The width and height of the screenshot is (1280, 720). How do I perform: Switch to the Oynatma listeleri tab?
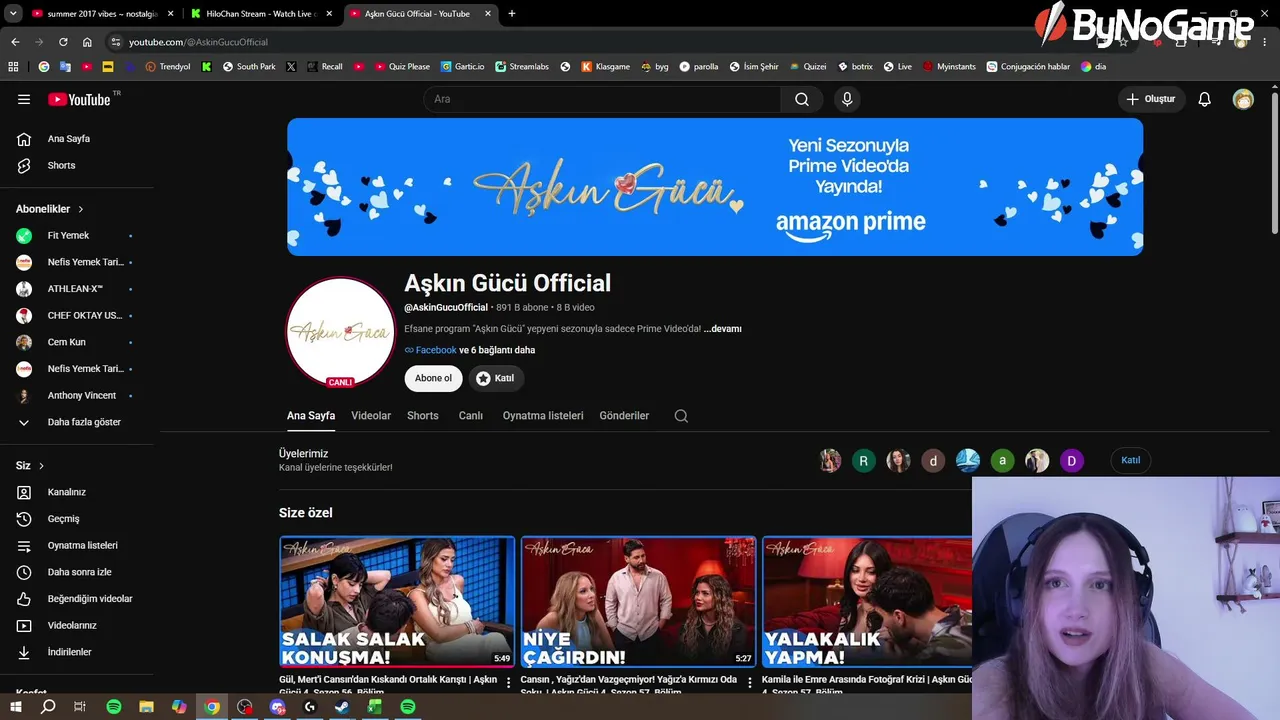pyautogui.click(x=543, y=416)
